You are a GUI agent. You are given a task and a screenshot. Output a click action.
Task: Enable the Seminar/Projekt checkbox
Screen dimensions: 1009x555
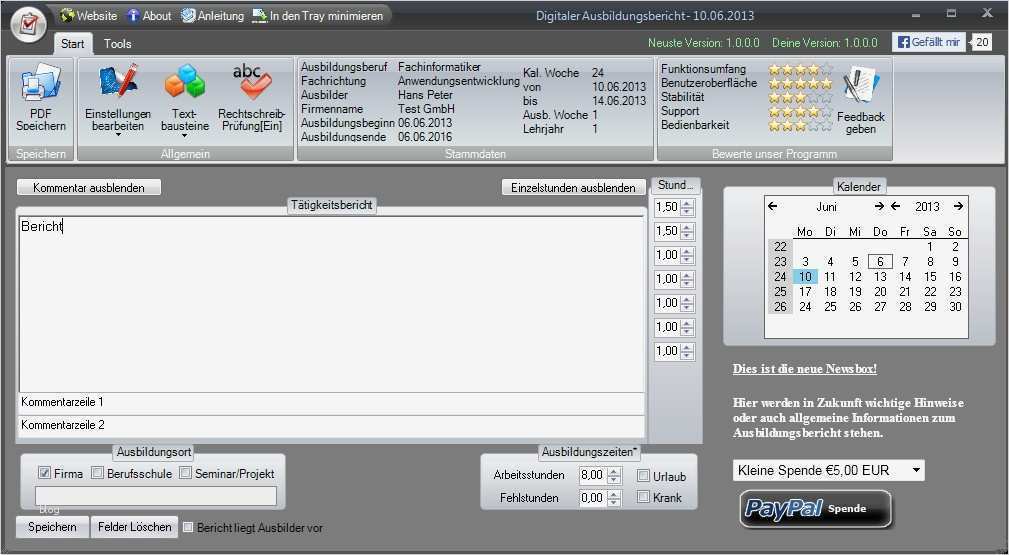point(185,473)
